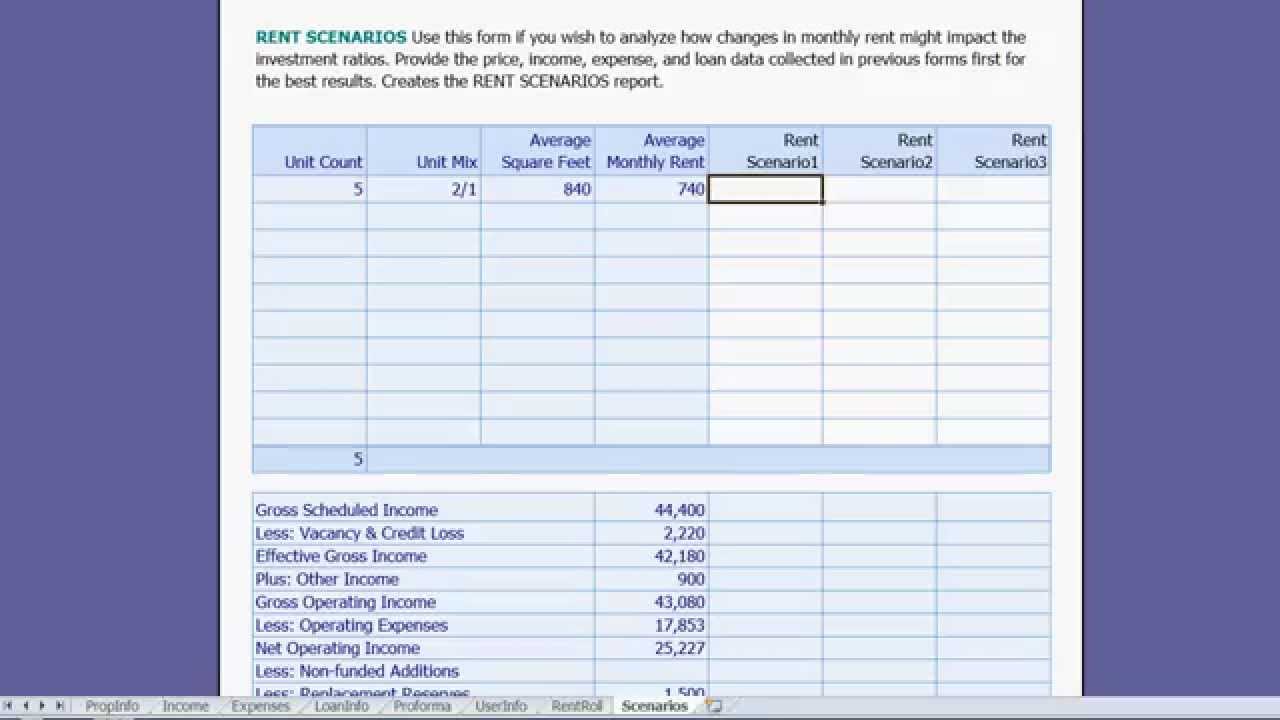Open the Proforma sheet tab
This screenshot has height=720, width=1280.
[422, 706]
